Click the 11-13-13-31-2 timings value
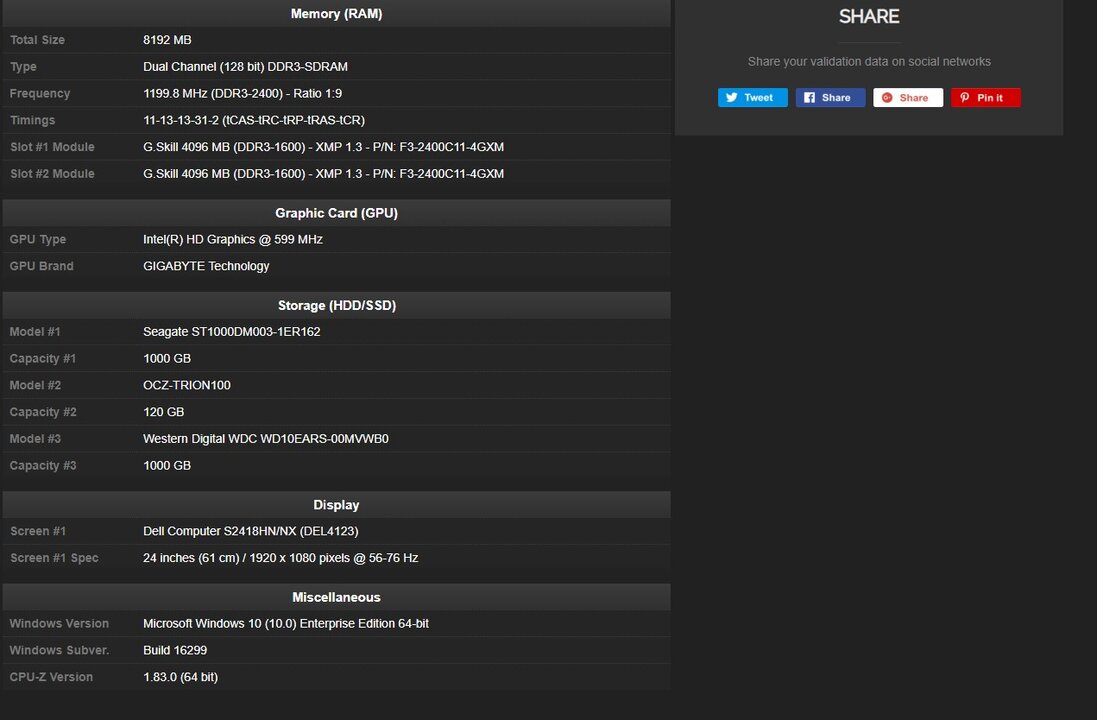Viewport: 1097px width, 720px height. 254,120
